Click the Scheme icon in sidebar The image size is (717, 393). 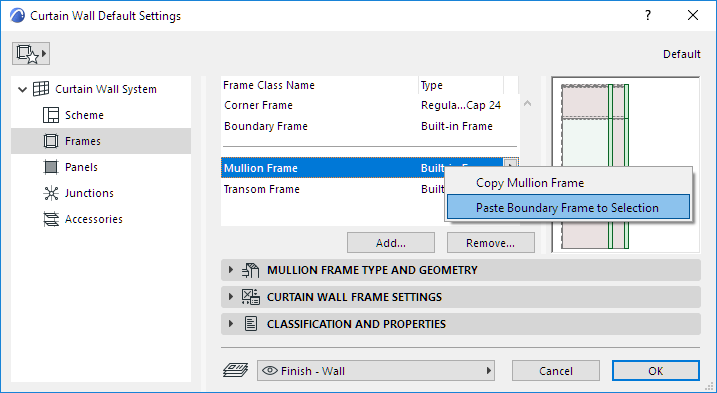point(51,115)
